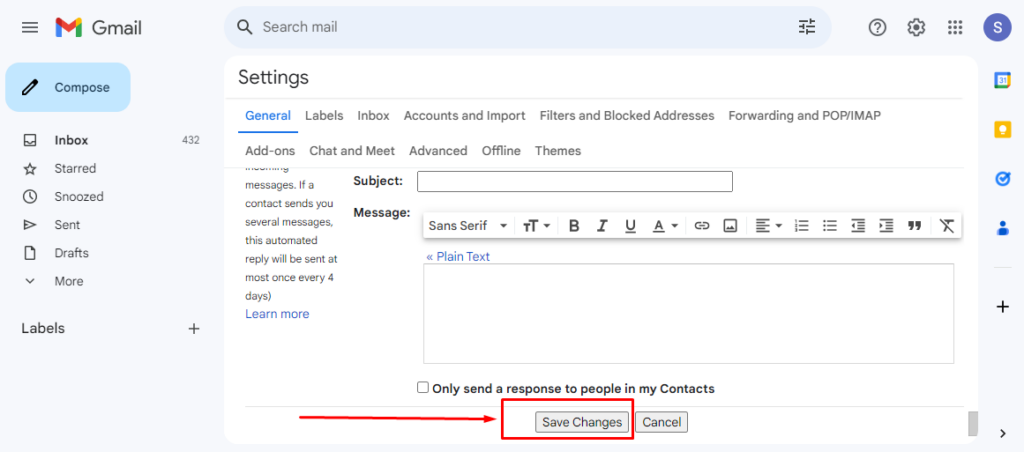1024x452 pixels.
Task: Open the Advanced tab
Action: tap(438, 151)
